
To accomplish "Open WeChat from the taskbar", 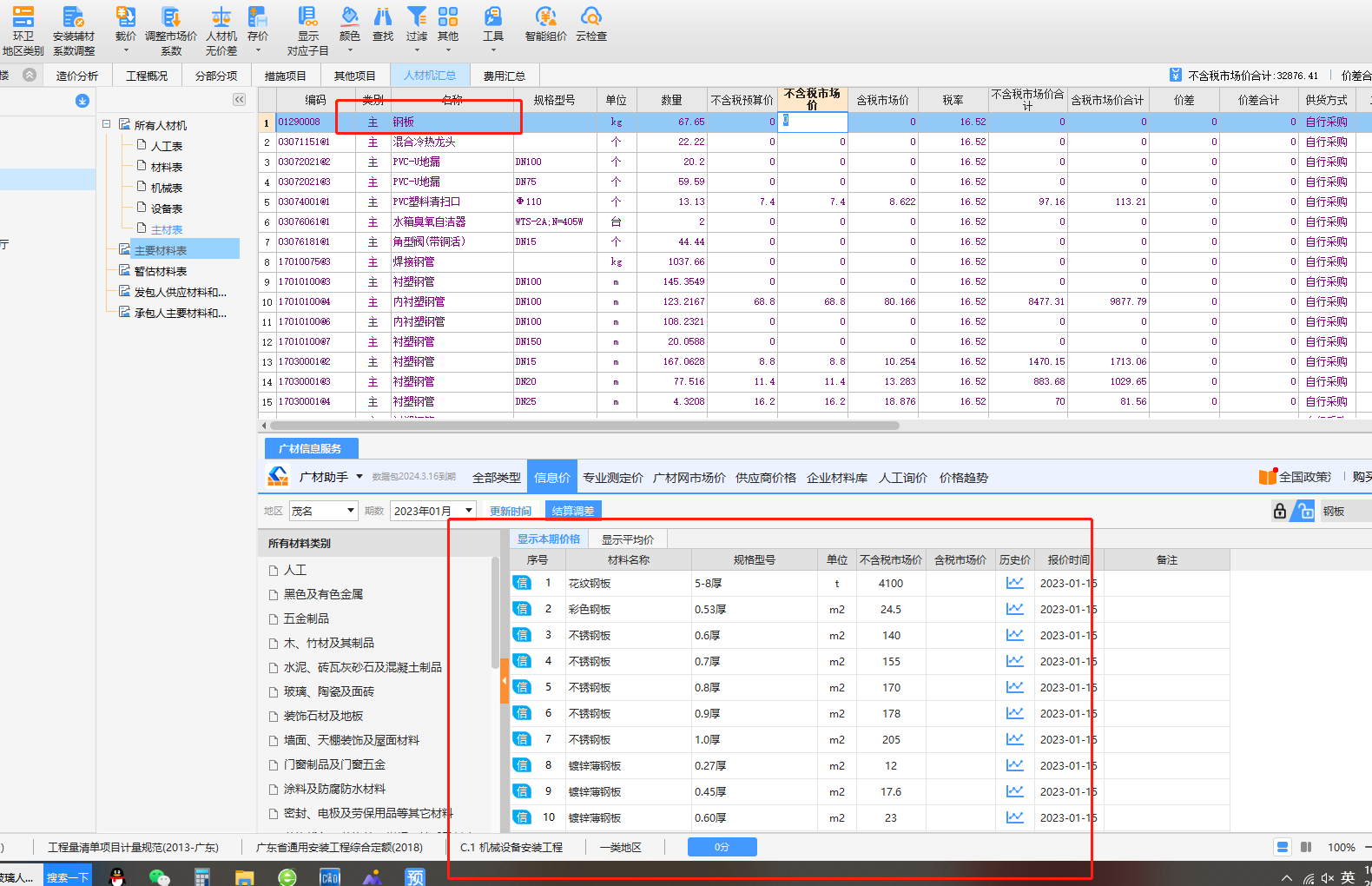I will click(160, 876).
